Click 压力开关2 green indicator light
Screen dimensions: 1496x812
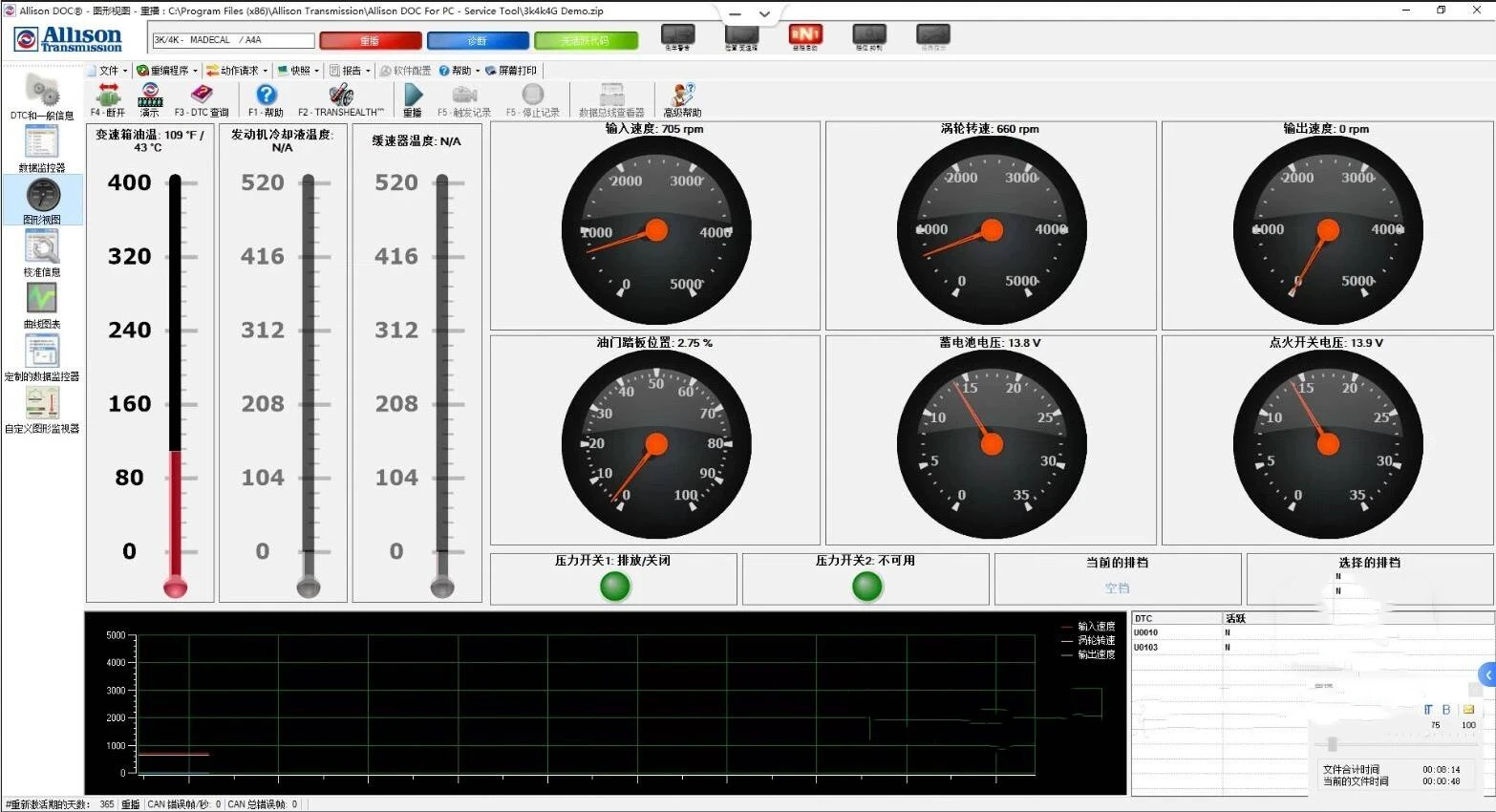pos(867,586)
